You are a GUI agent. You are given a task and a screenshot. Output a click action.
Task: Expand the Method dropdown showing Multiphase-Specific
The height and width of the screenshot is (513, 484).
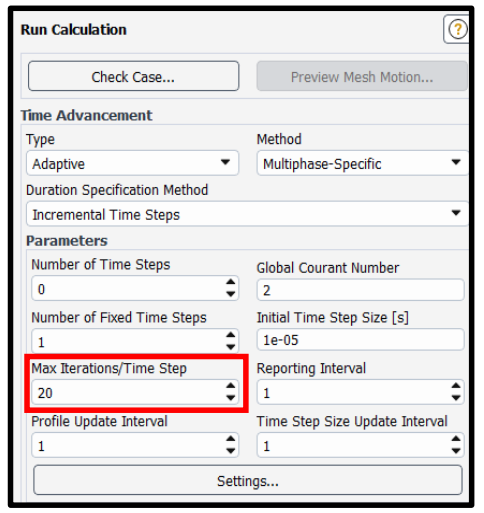point(363,163)
